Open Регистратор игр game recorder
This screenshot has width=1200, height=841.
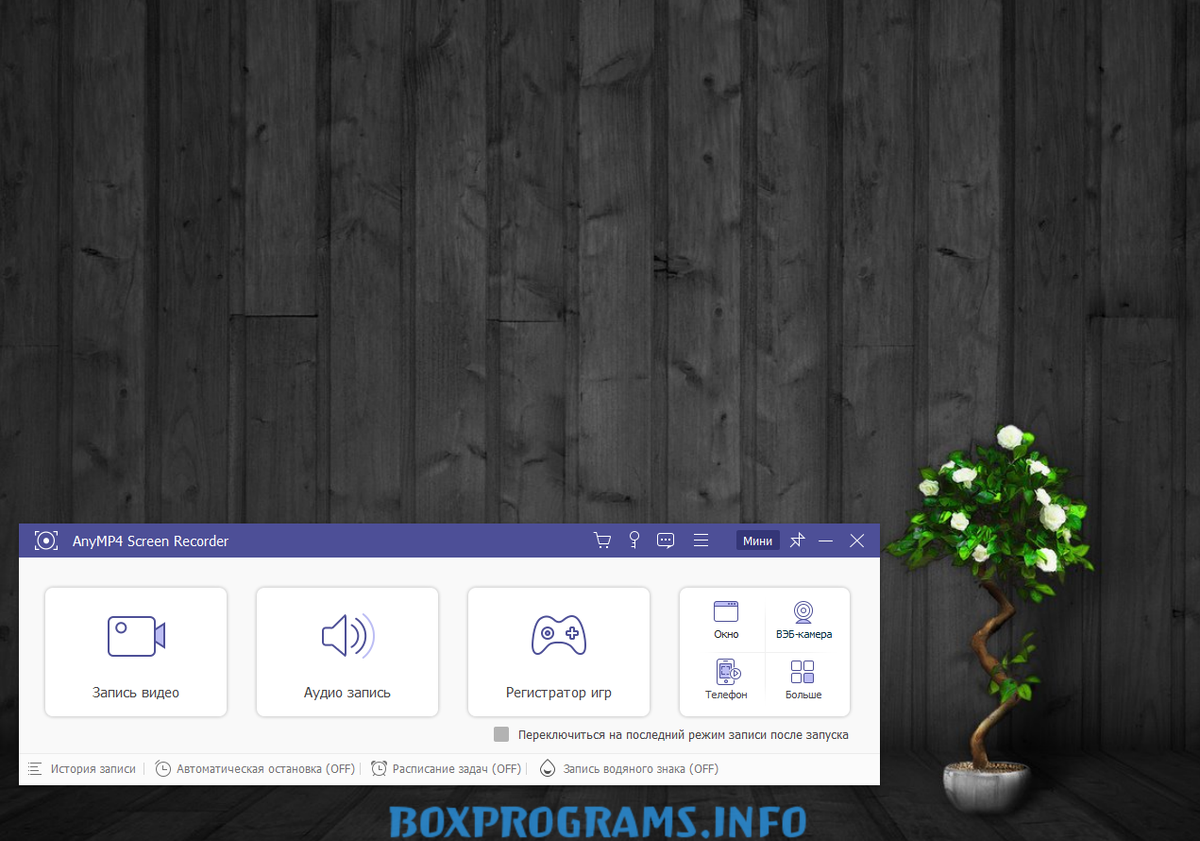pos(558,652)
